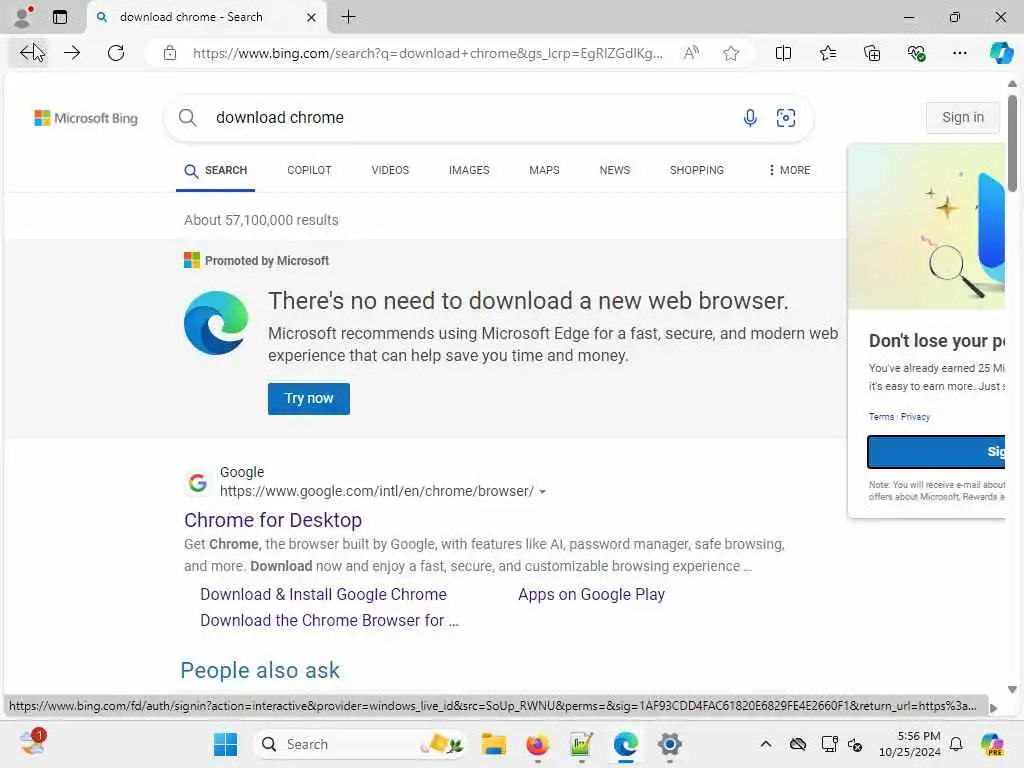Click the download chrome search input field

point(470,118)
